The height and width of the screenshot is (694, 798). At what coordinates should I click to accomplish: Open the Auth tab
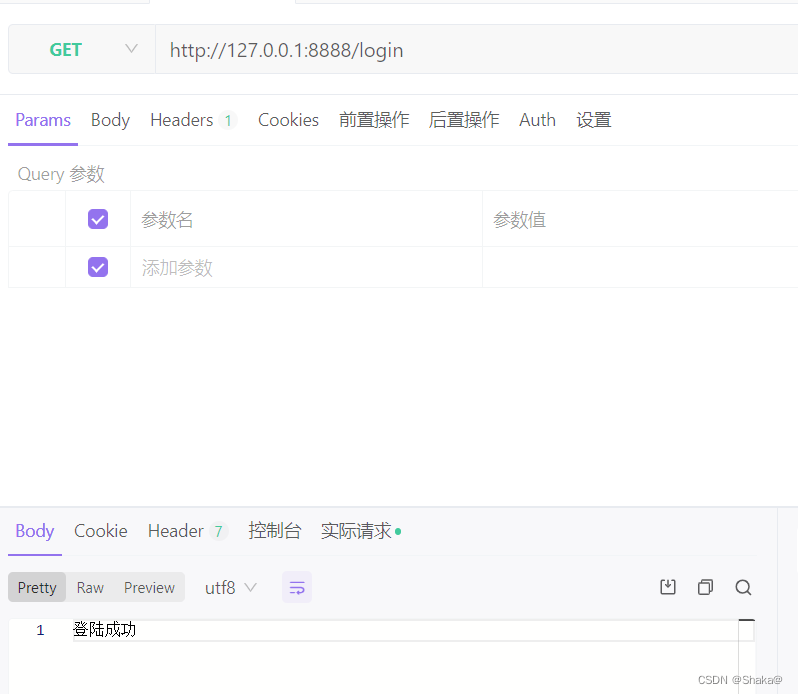click(537, 120)
